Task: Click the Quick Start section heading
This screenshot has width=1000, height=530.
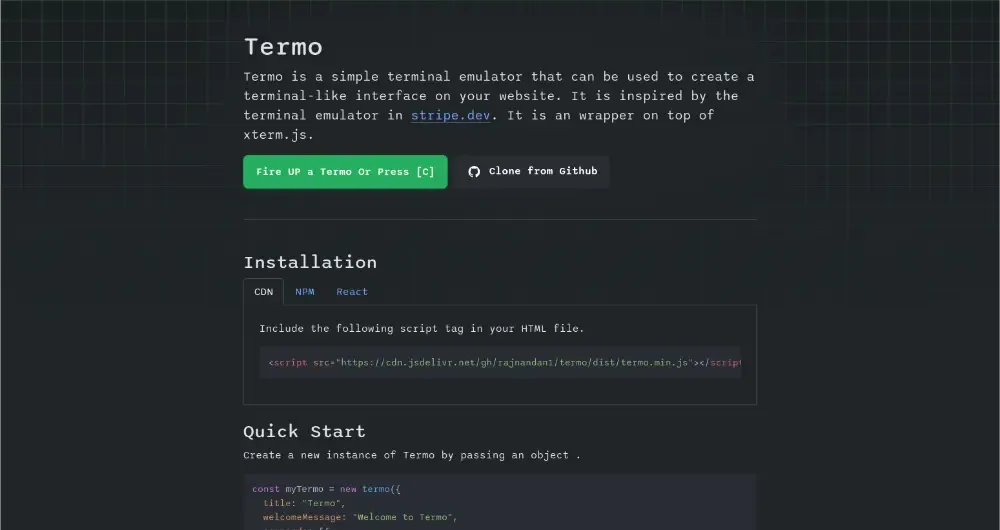Action: [x=304, y=432]
